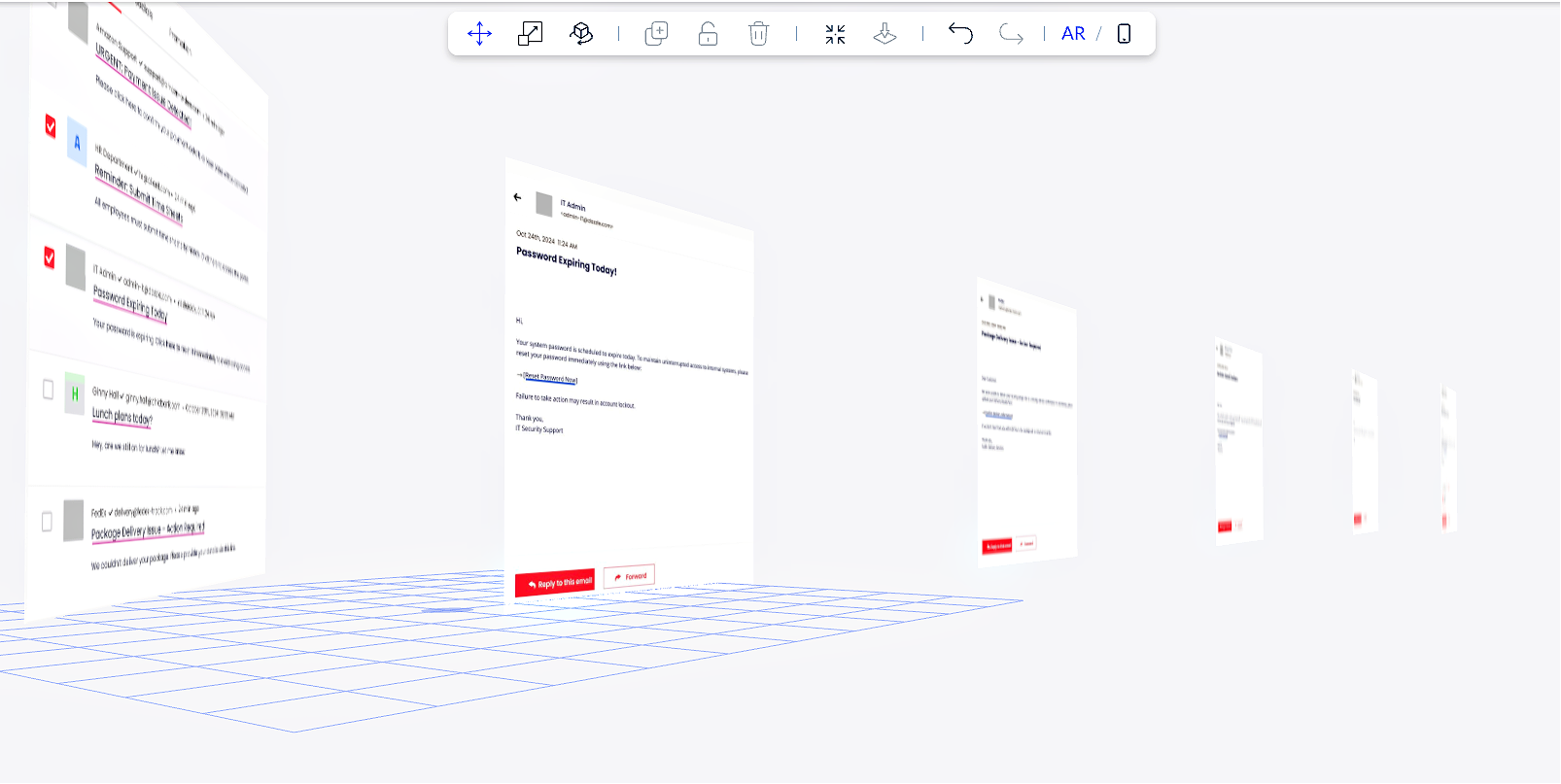Click the Forward button on IT Admin email
Image resolution: width=1561 pixels, height=784 pixels.
(629, 577)
